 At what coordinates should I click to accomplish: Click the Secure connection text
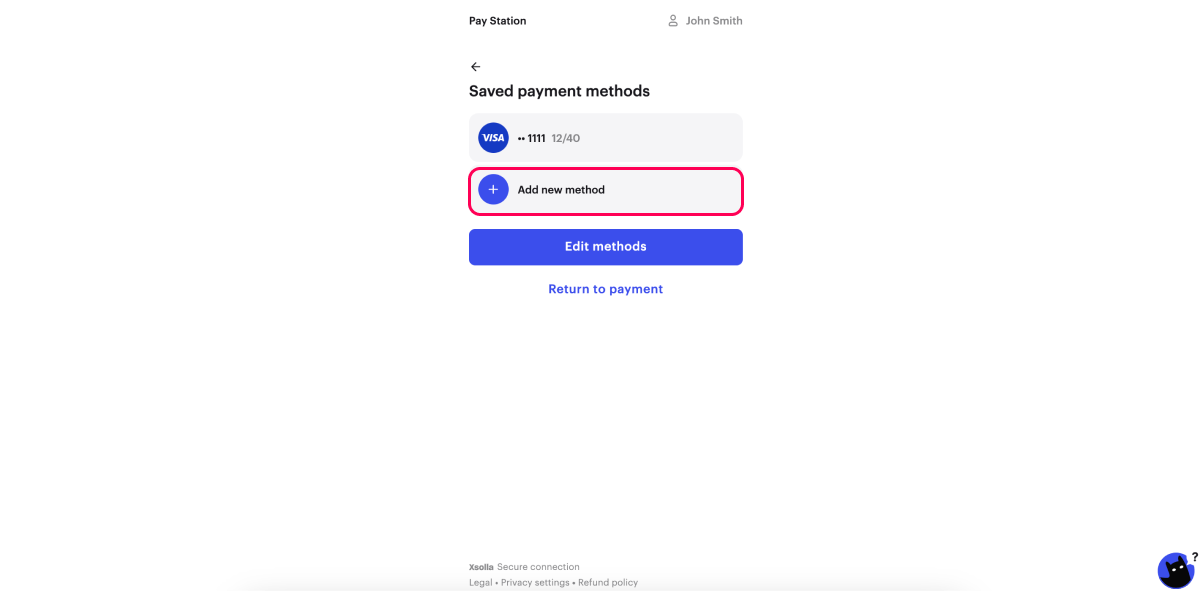[x=538, y=567]
